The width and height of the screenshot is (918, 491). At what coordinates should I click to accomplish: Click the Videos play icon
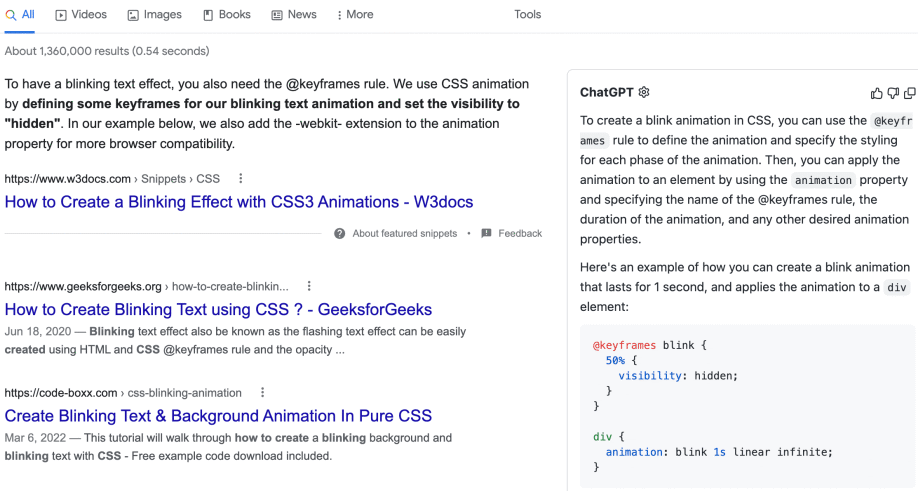[61, 15]
